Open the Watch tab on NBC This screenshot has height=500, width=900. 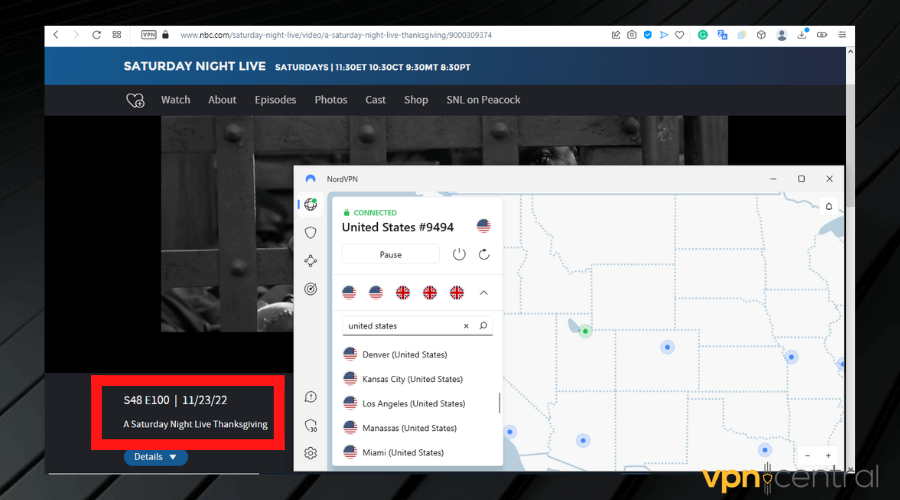(176, 100)
